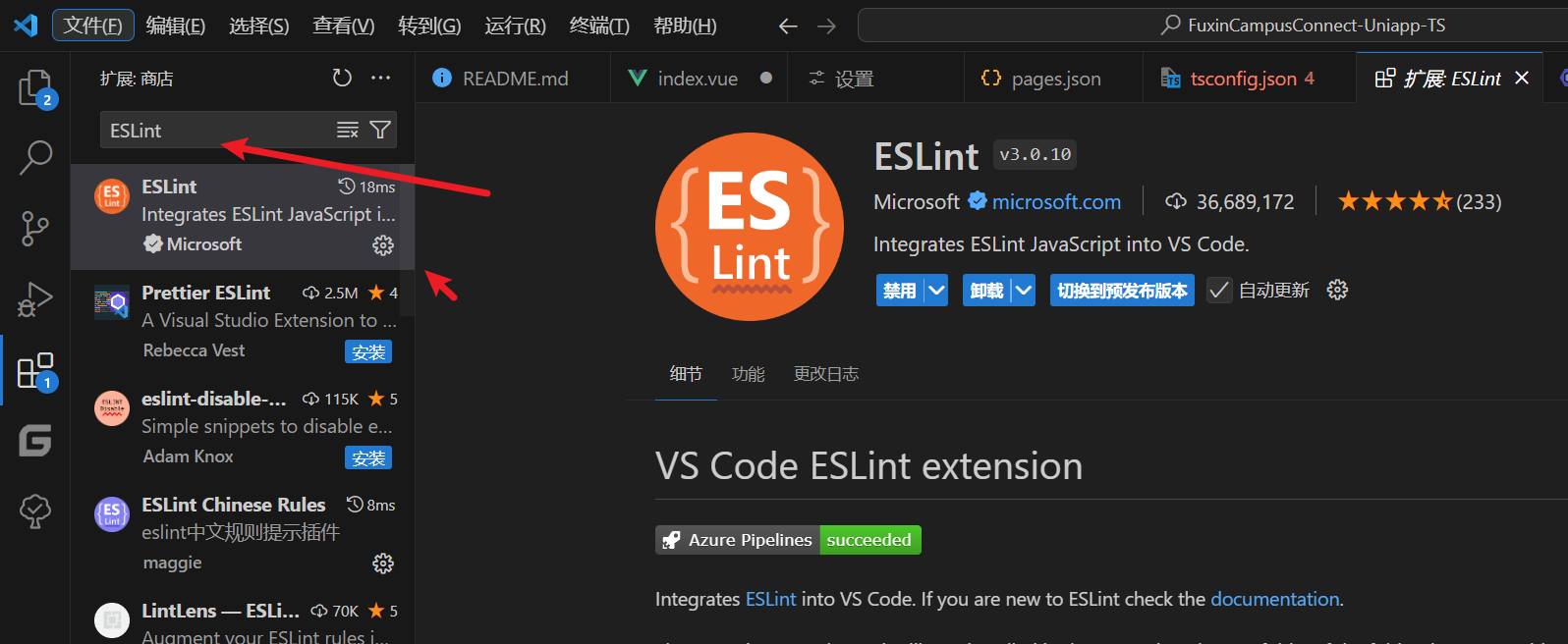
Task: Open the Source Control view
Action: coord(35,228)
